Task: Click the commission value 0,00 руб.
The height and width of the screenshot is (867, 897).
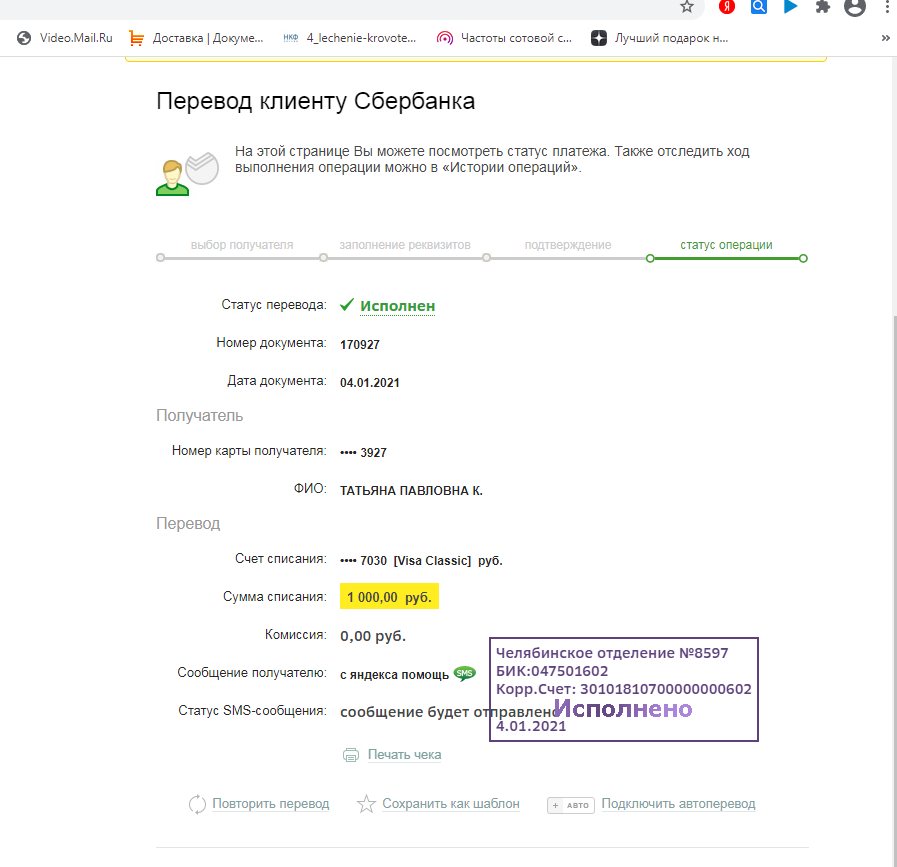Action: click(x=373, y=636)
